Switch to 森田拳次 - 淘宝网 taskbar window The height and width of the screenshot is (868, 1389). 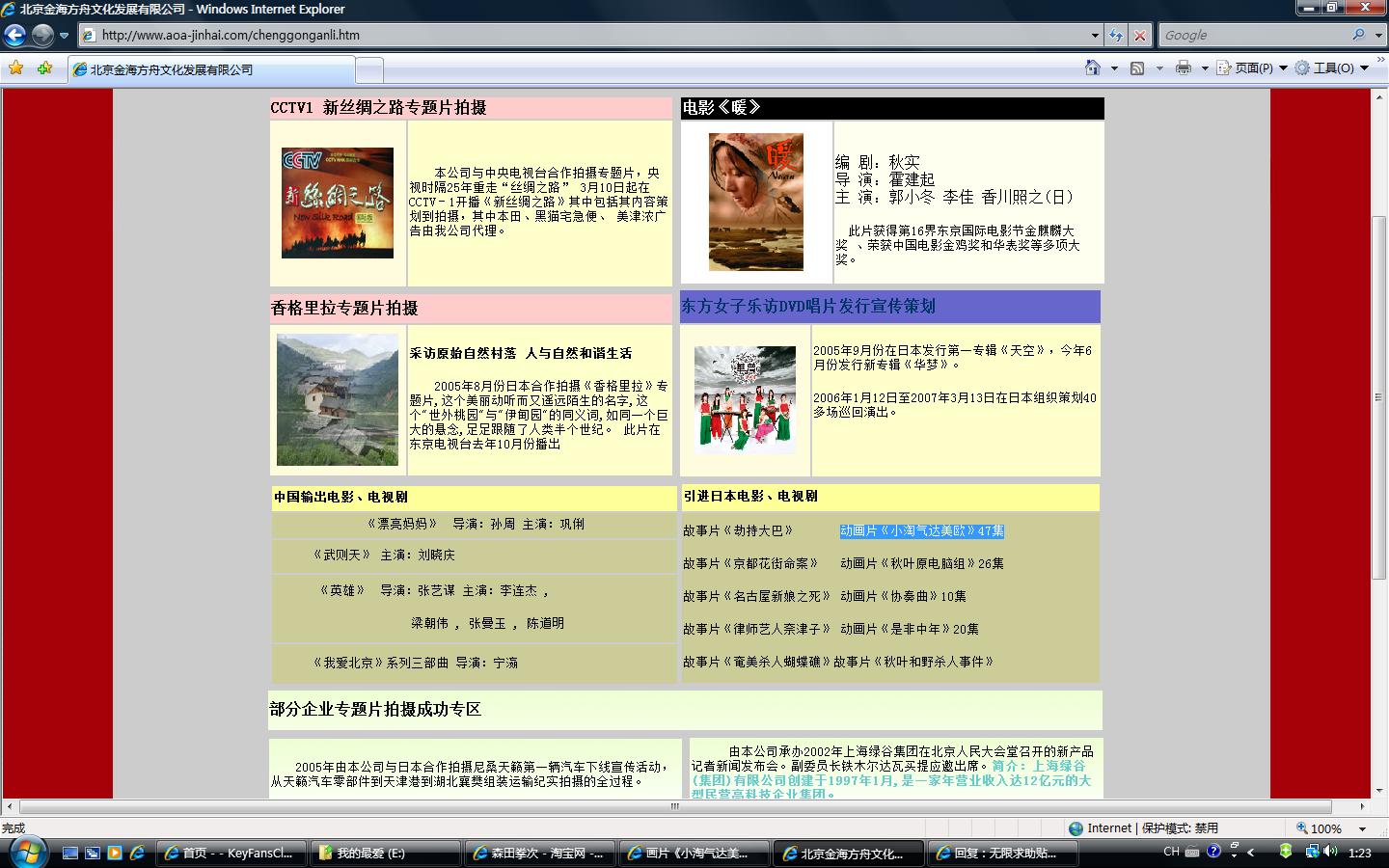(537, 853)
